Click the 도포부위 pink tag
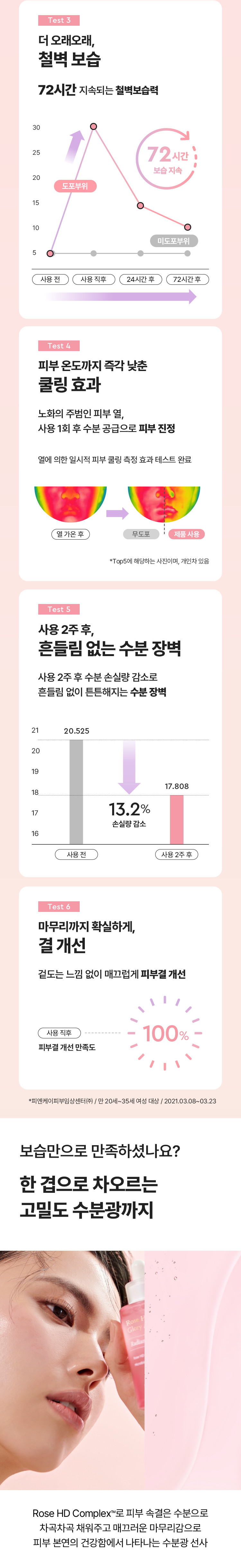 (x=75, y=186)
